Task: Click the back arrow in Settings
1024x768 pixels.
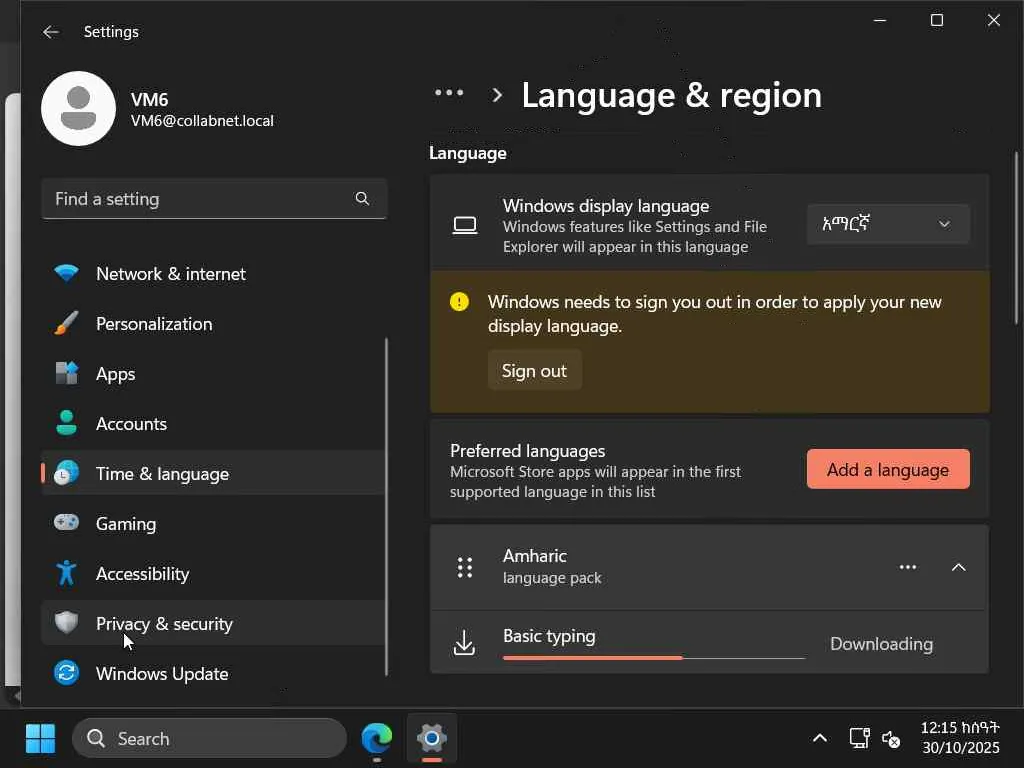Action: coord(50,32)
